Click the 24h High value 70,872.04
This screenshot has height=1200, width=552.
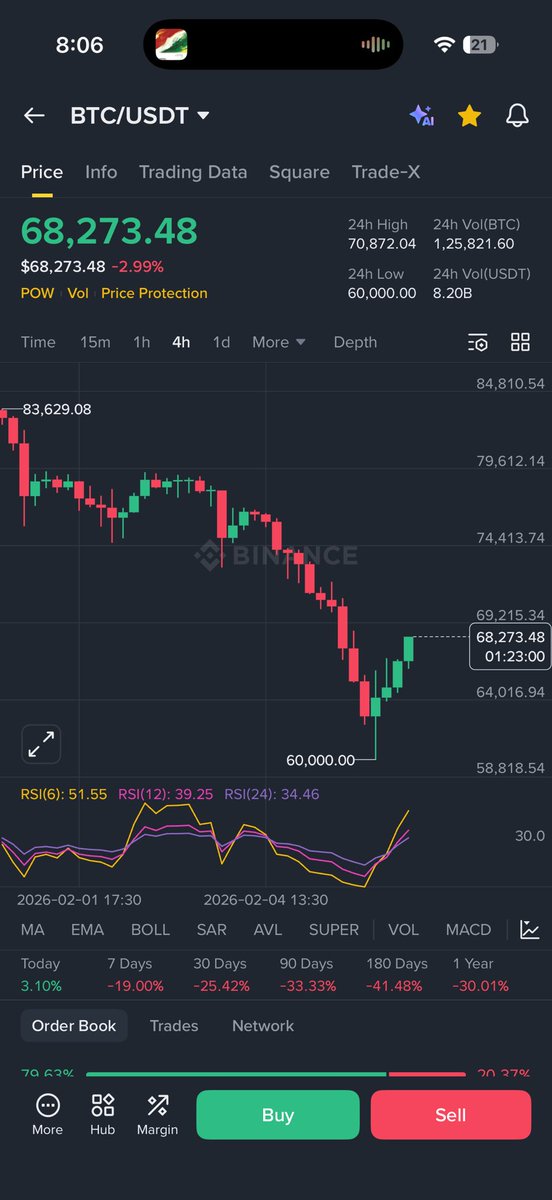coord(382,244)
